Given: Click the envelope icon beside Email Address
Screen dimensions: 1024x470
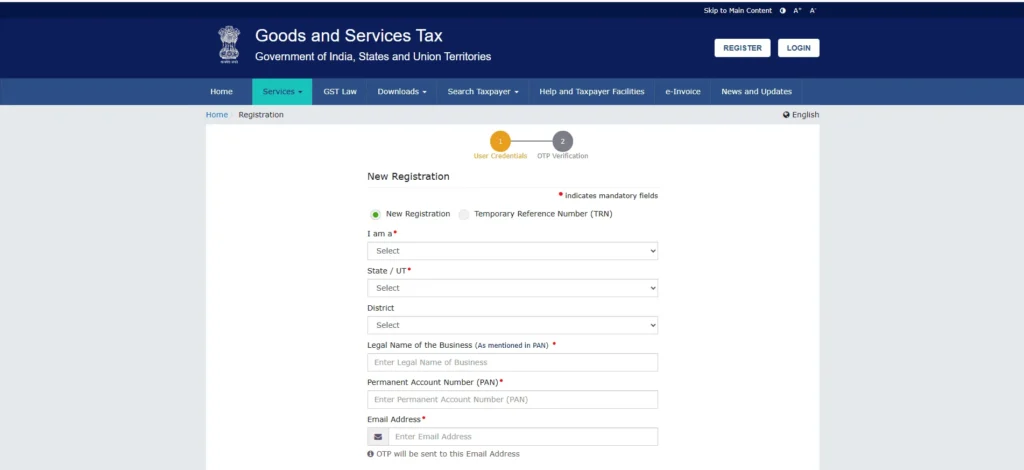Looking at the screenshot, I should pyautogui.click(x=378, y=437).
